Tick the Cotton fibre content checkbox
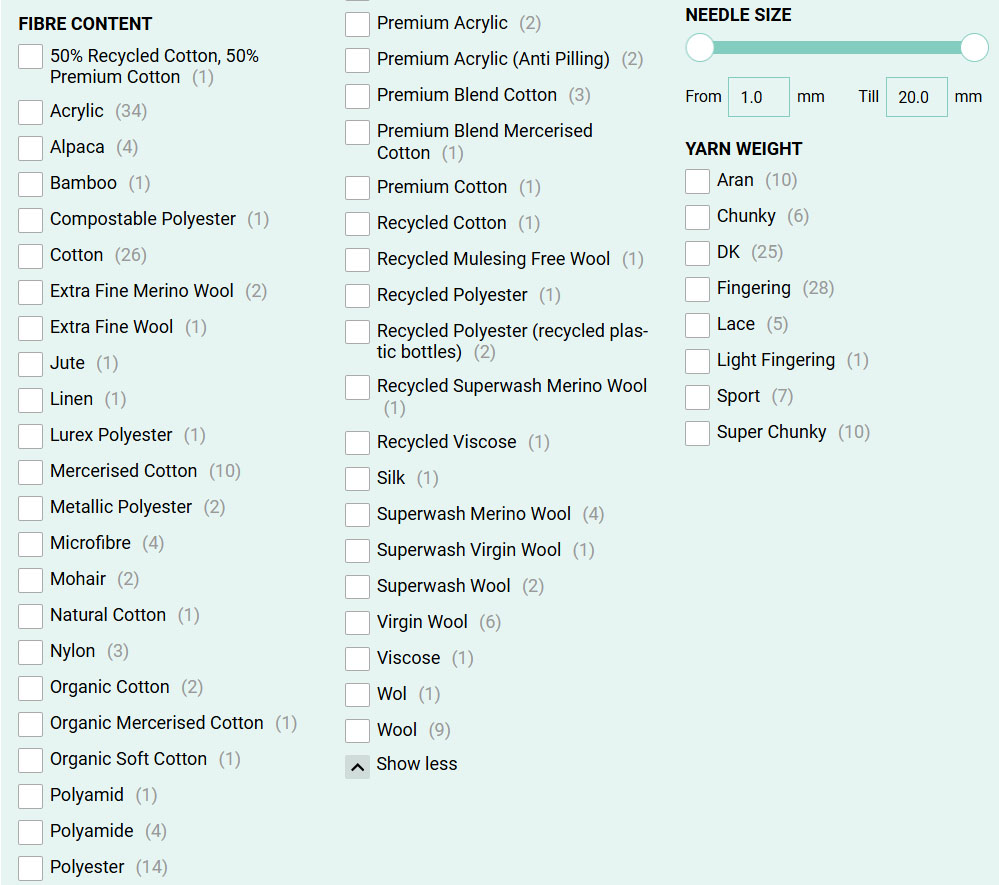The image size is (999, 885). (31, 256)
